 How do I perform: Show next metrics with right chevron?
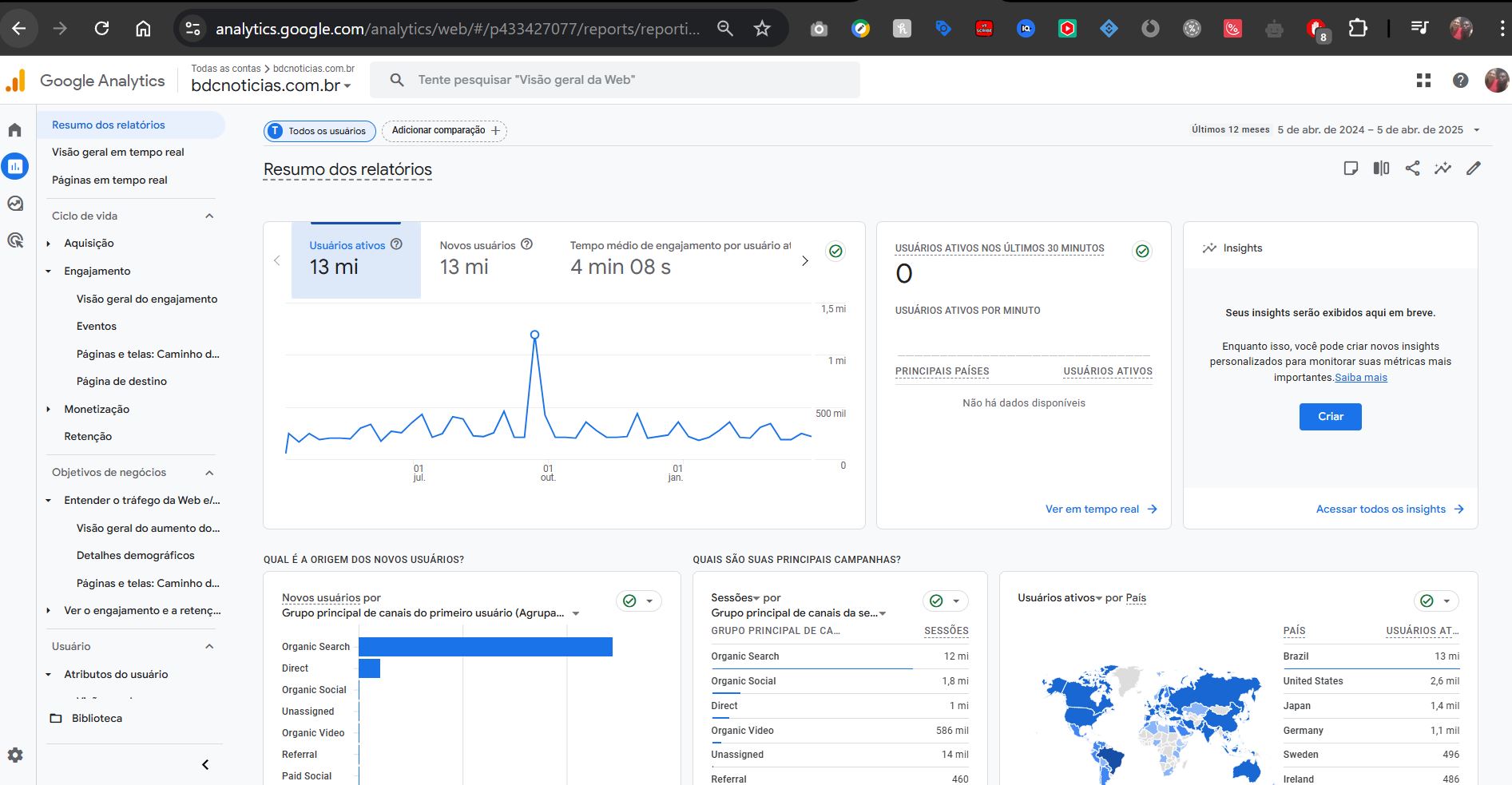804,260
